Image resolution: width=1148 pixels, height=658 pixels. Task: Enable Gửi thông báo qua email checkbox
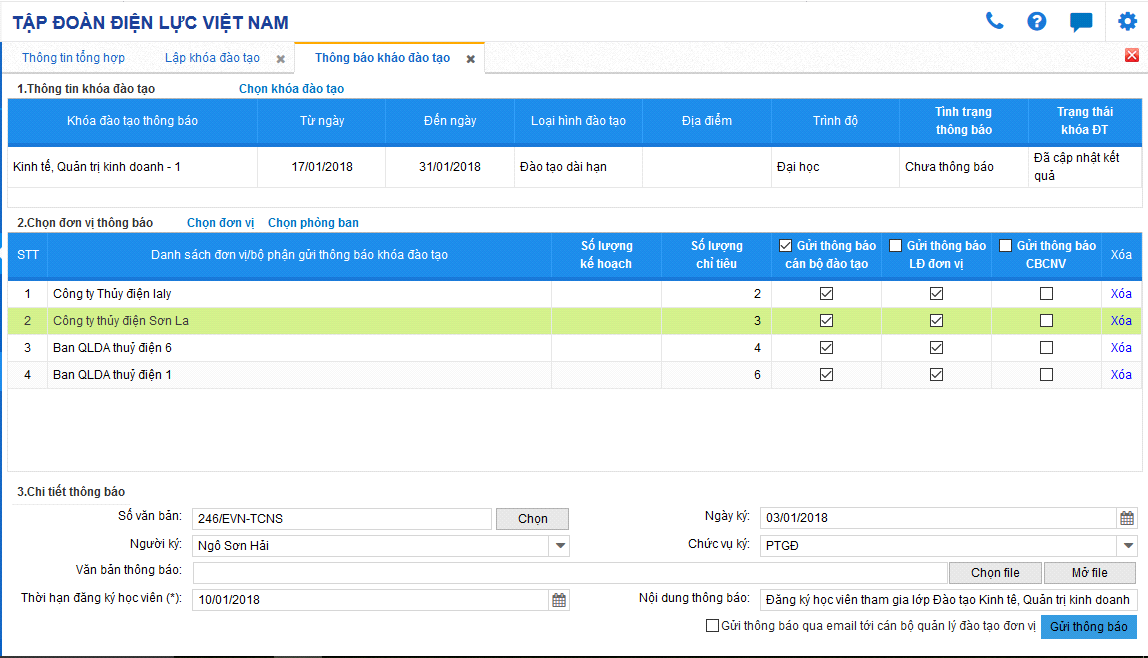tap(712, 626)
